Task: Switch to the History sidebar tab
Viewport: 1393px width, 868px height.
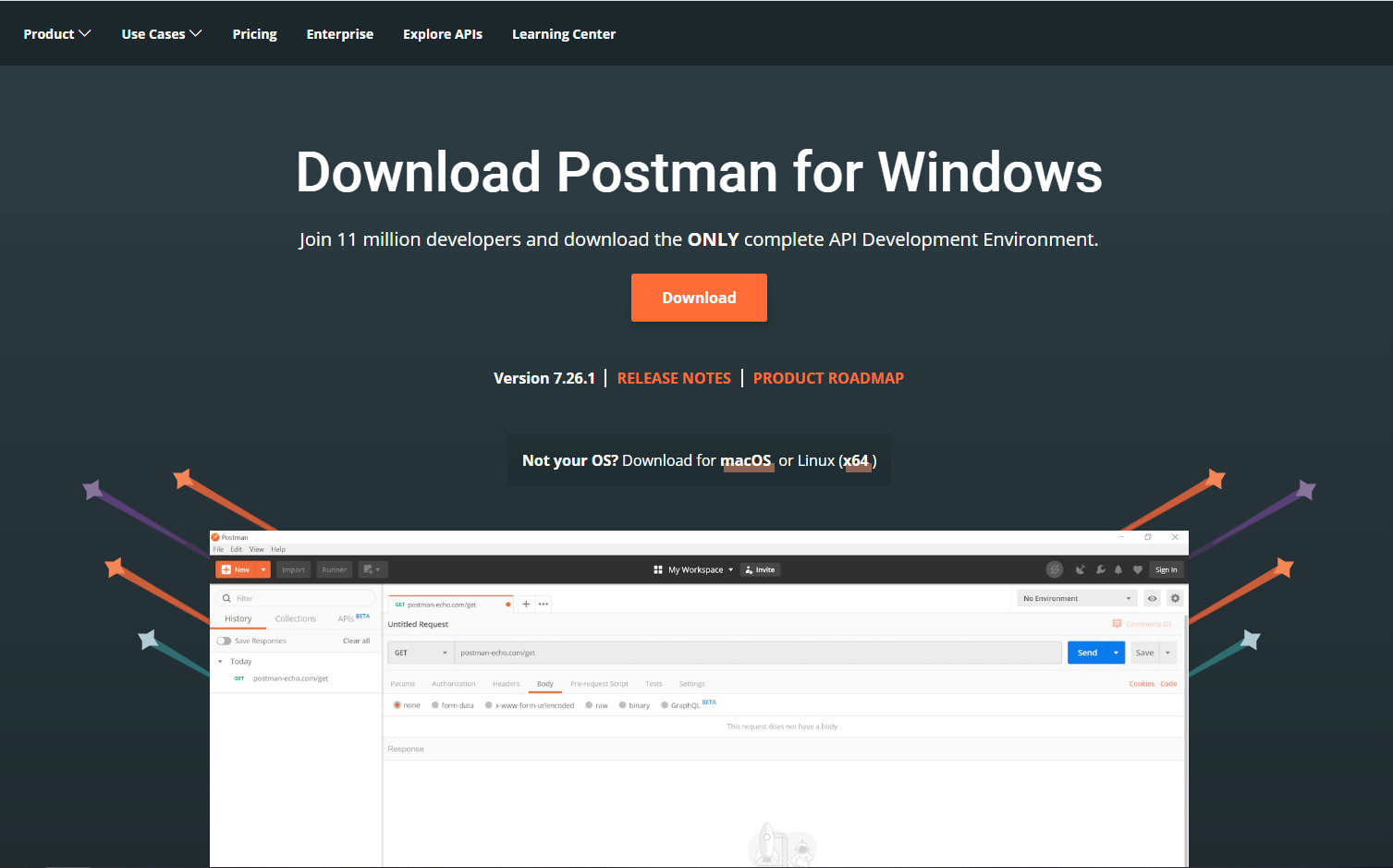Action: pos(238,618)
